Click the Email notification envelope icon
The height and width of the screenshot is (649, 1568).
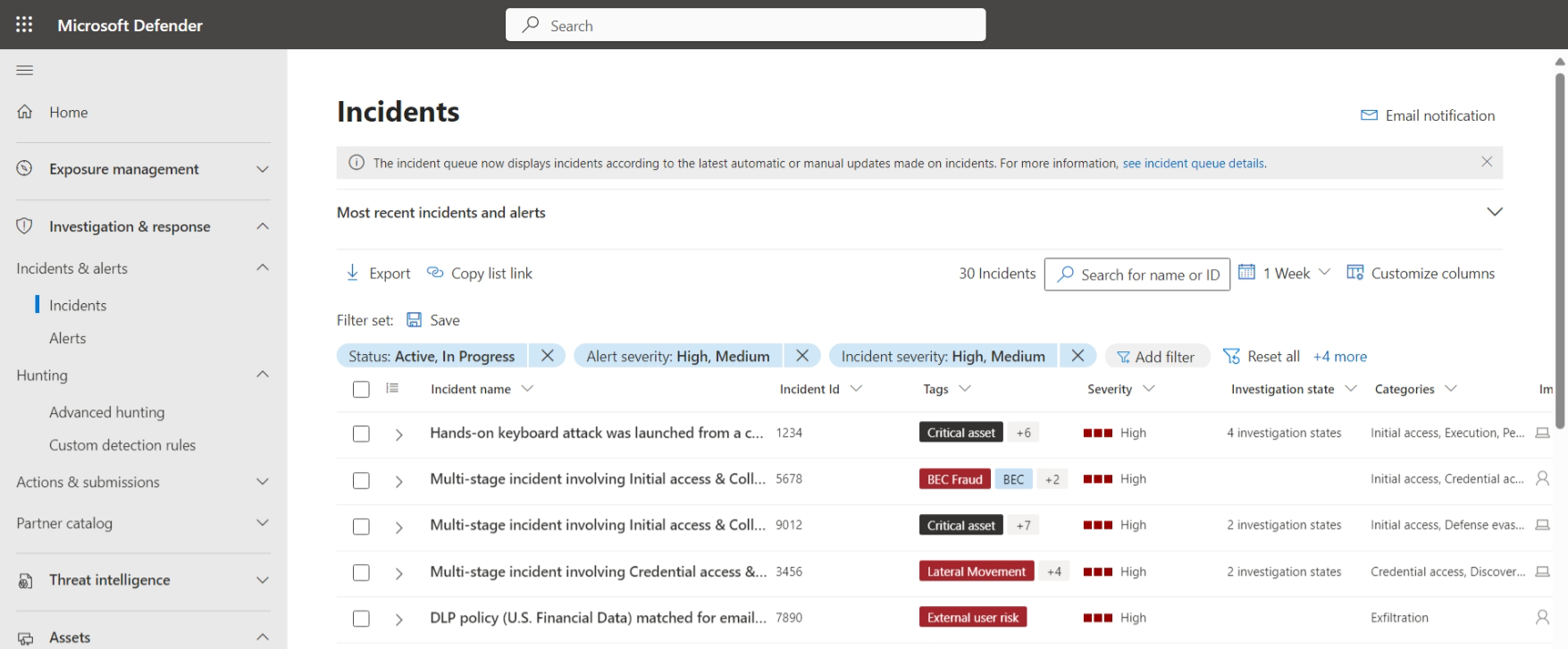click(1369, 115)
